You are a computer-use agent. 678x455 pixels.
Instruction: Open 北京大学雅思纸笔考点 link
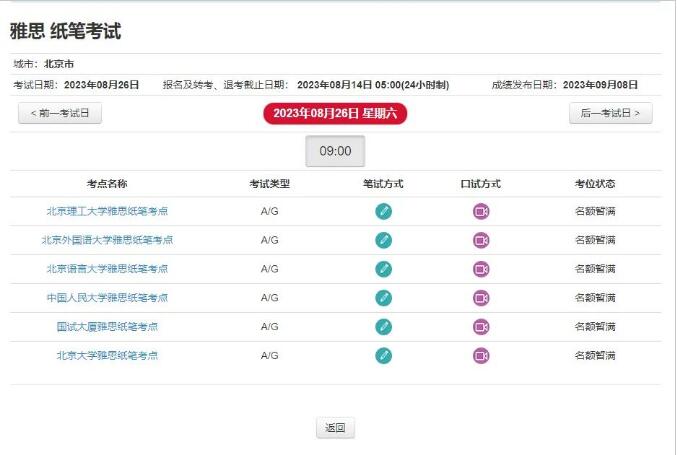pyautogui.click(x=107, y=356)
